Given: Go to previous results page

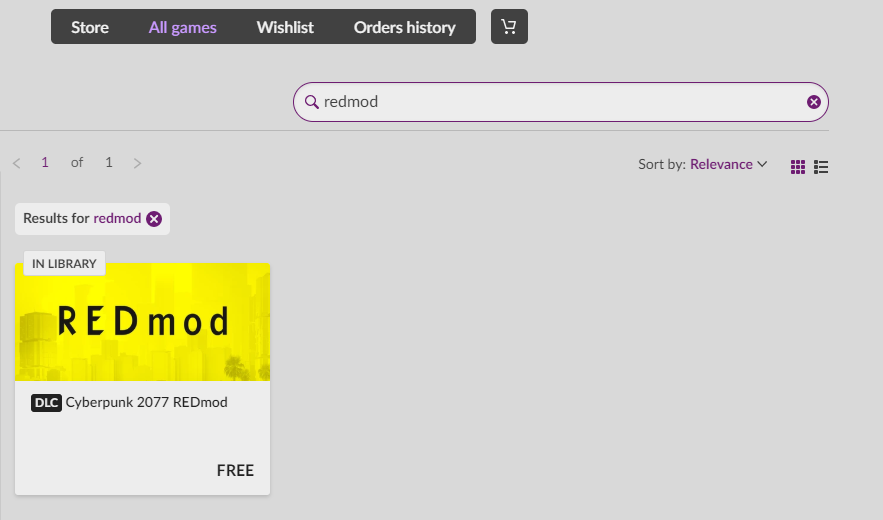Looking at the screenshot, I should [17, 163].
